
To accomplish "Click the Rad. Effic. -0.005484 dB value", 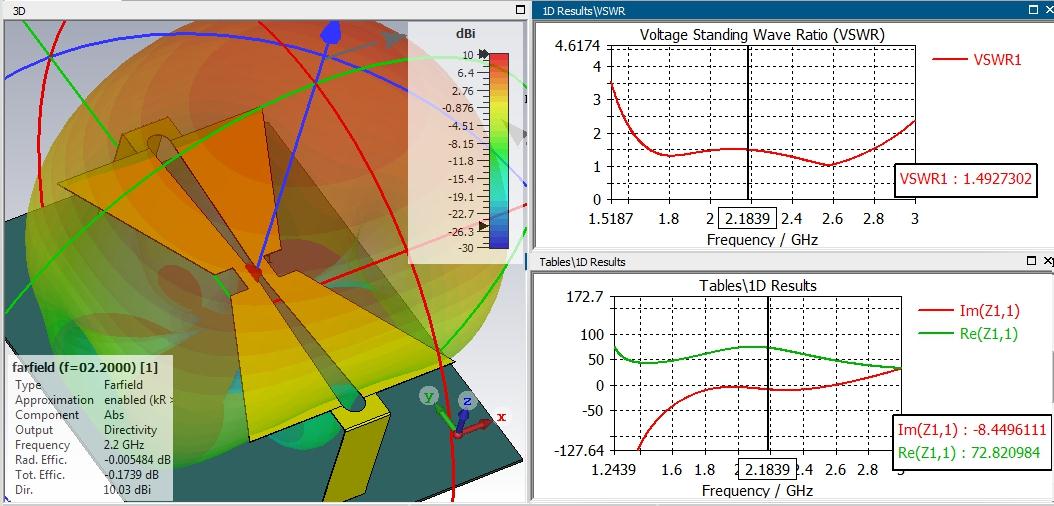I will 137,460.
